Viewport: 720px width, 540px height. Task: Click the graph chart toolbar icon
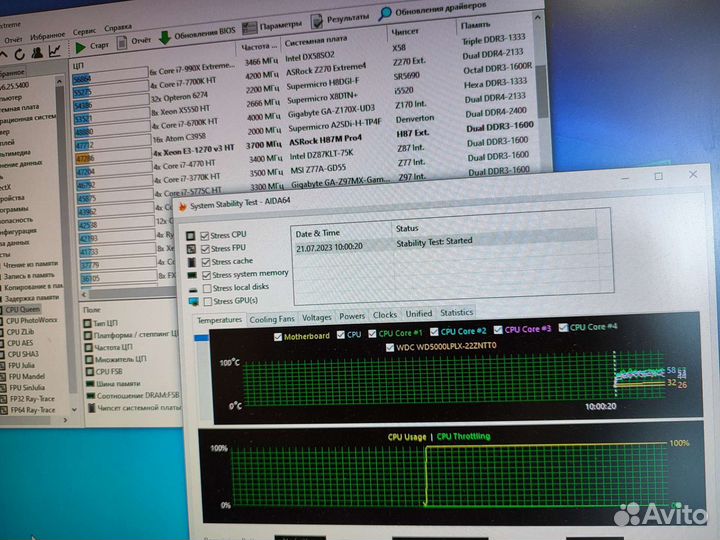pyautogui.click(x=55, y=51)
